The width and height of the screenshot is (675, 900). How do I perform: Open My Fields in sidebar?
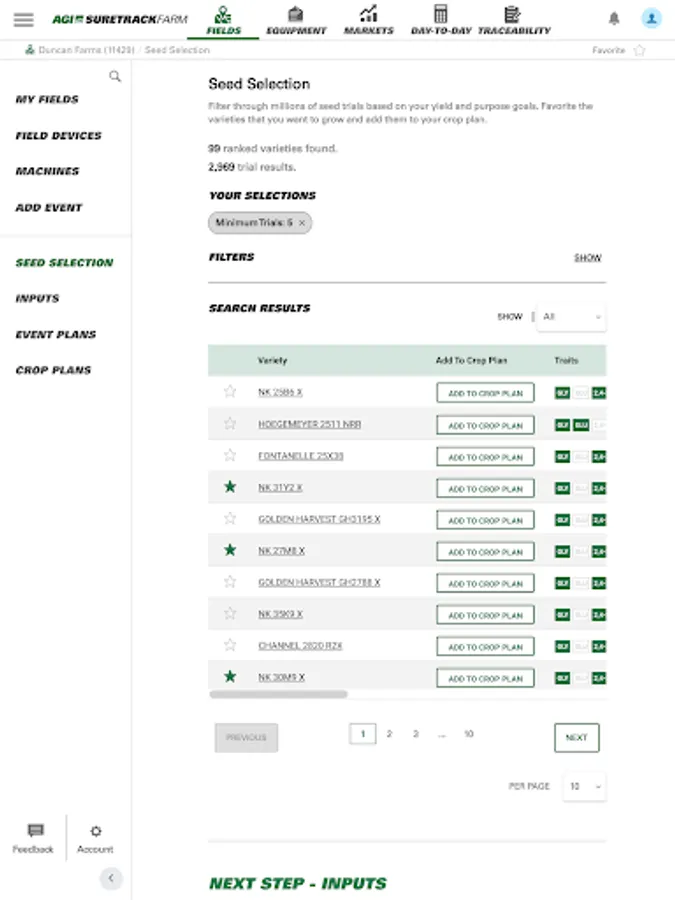(47, 99)
